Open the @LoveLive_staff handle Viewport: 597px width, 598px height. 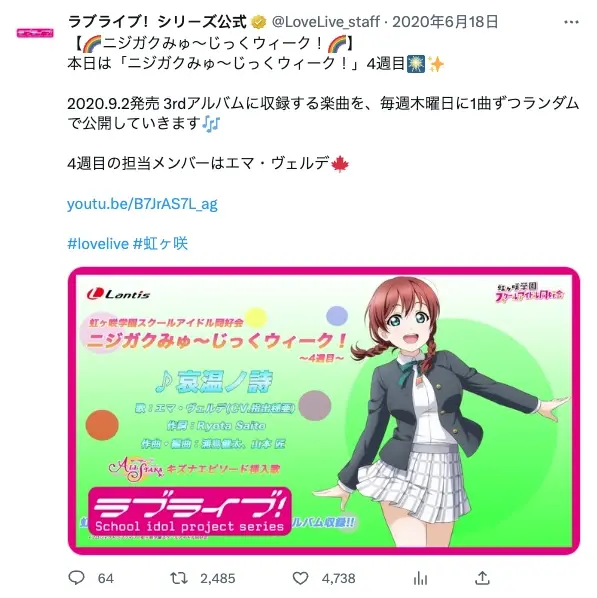pyautogui.click(x=326, y=22)
